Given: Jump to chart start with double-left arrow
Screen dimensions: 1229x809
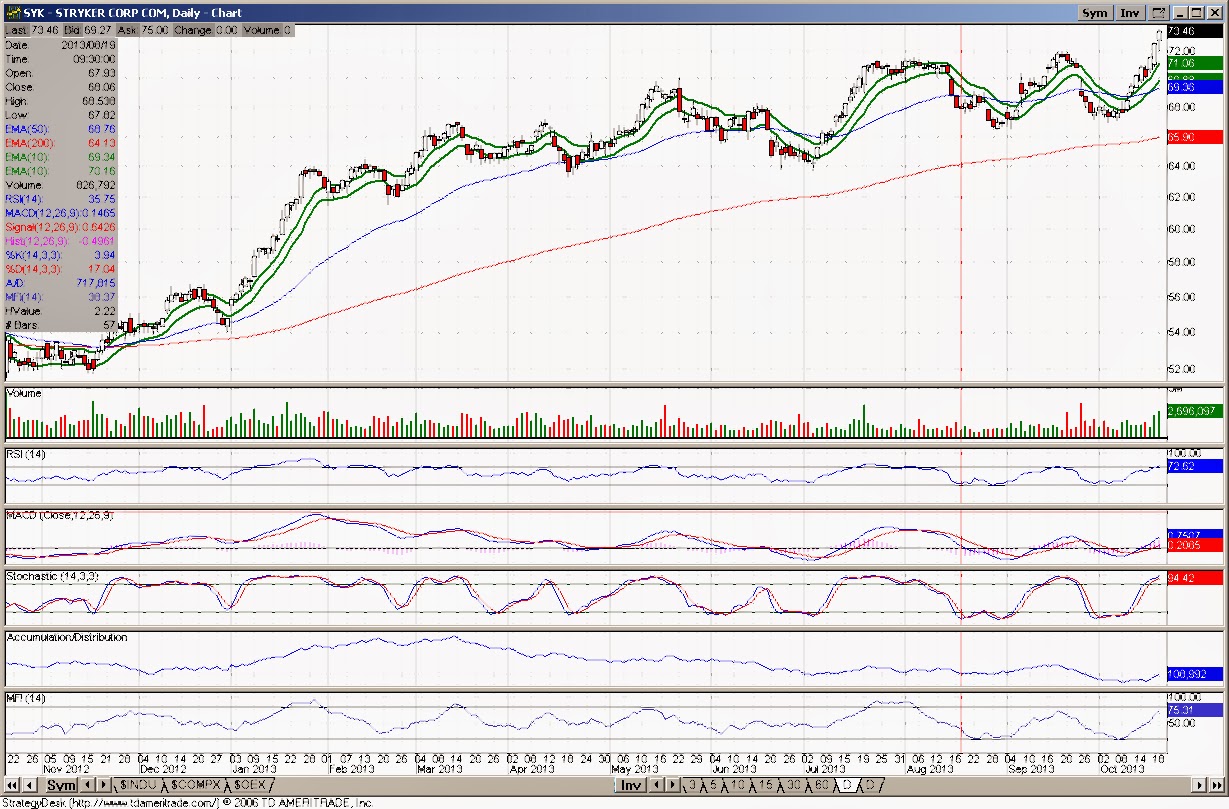Looking at the screenshot, I should pyautogui.click(x=12, y=785).
